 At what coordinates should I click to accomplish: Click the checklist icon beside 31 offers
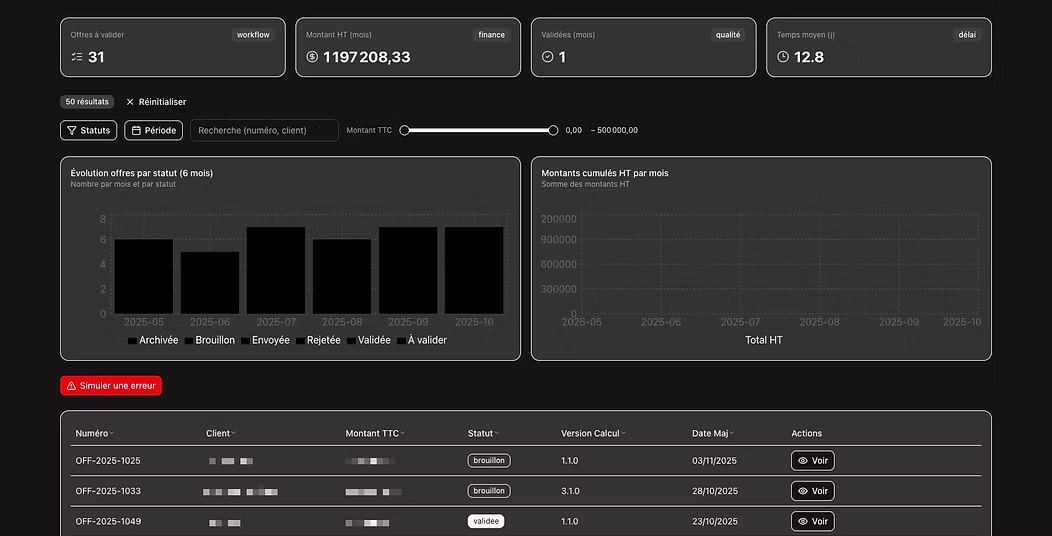click(x=77, y=57)
